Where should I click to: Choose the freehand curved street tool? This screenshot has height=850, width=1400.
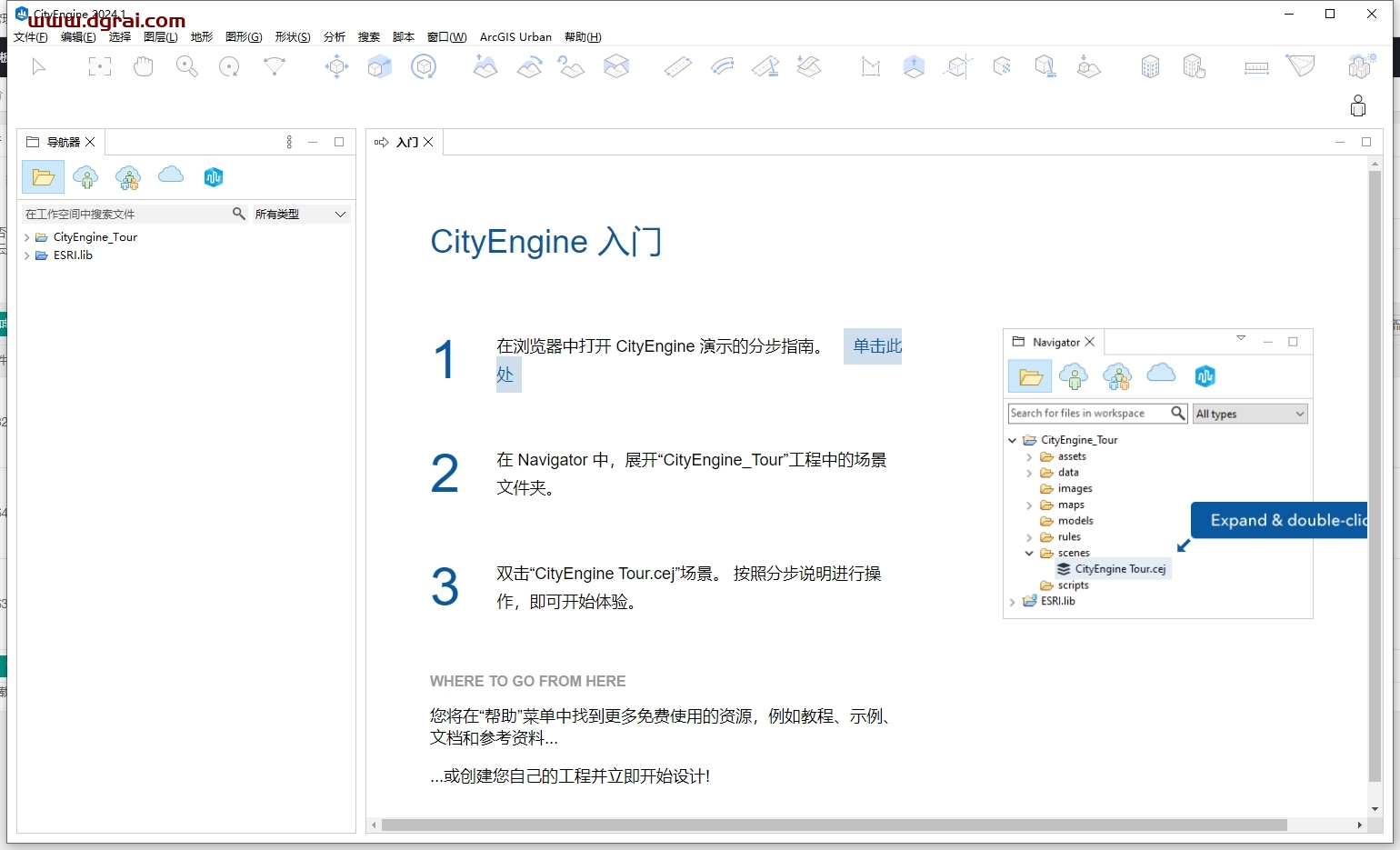[722, 66]
